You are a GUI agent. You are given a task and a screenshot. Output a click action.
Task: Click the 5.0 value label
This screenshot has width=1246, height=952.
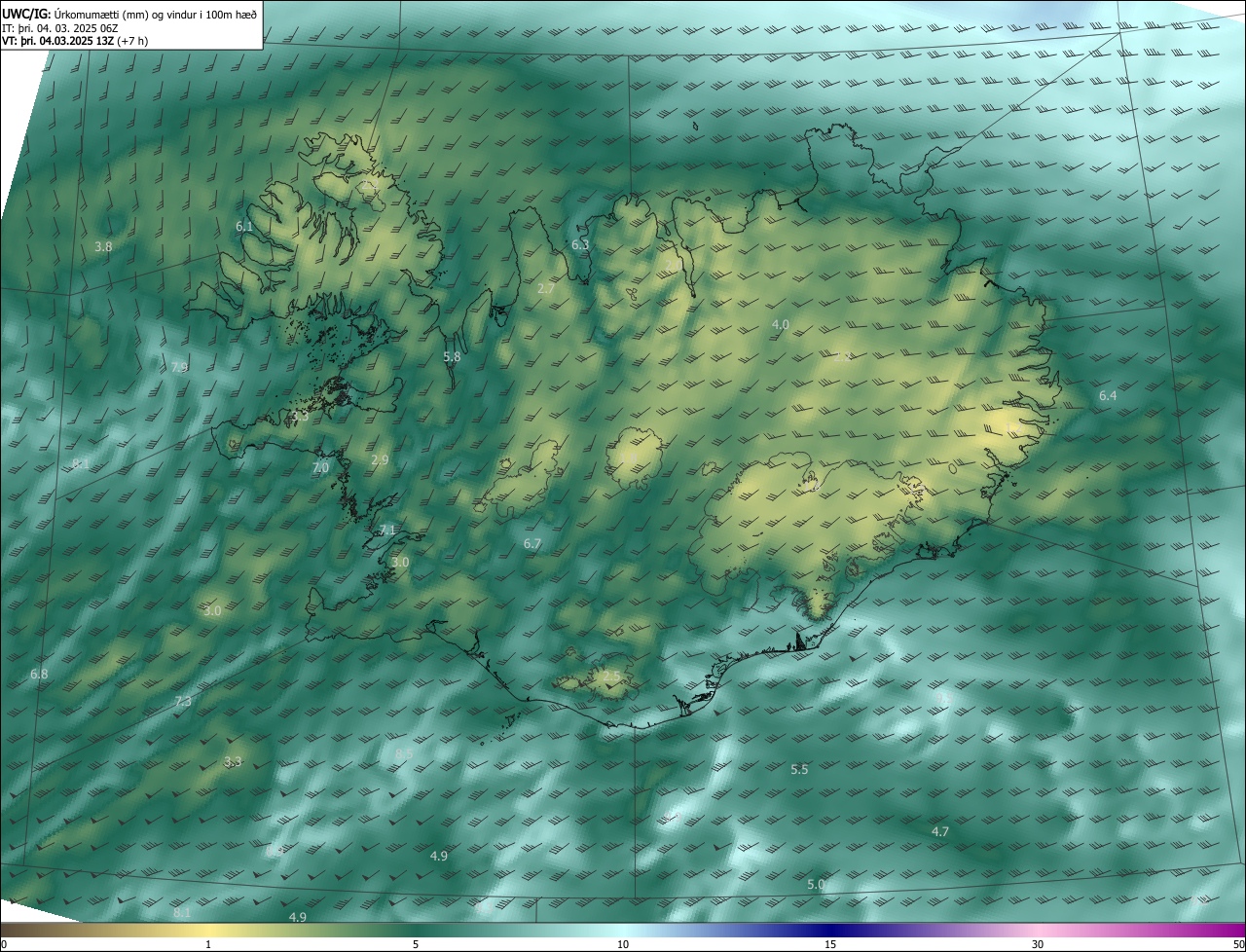[817, 884]
